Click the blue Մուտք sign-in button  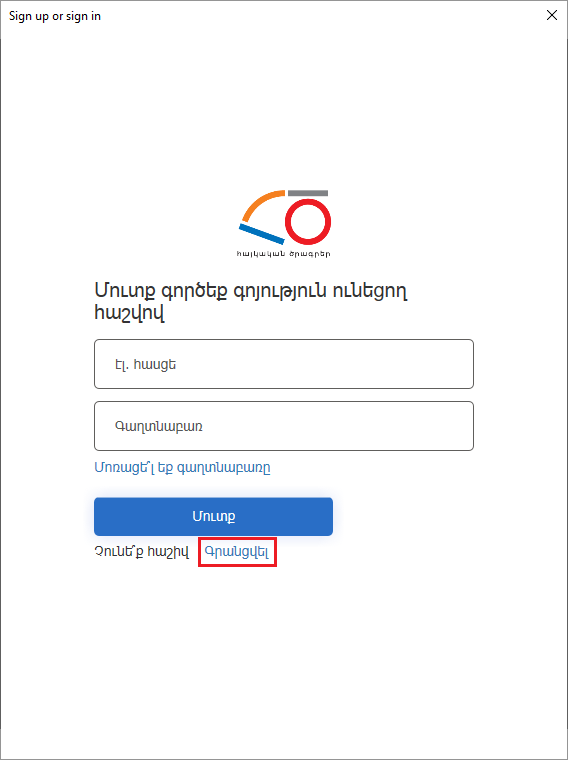click(213, 516)
